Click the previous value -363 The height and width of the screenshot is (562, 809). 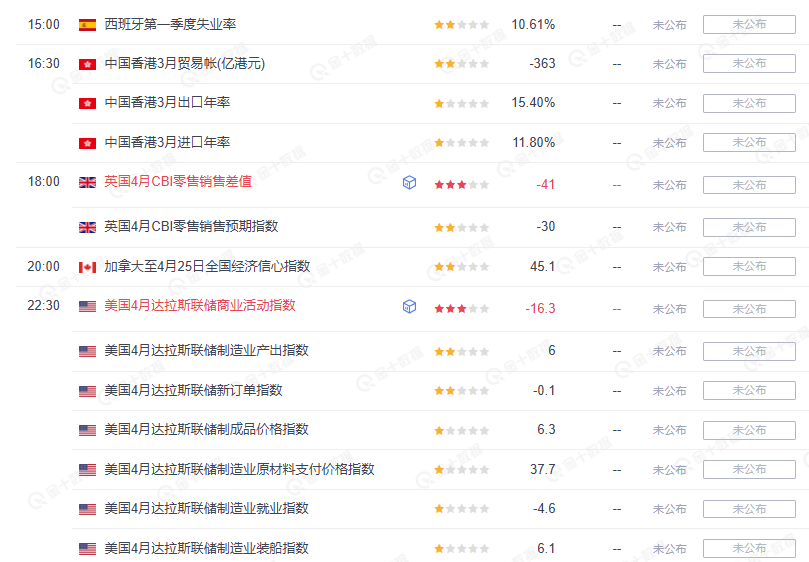tap(542, 64)
